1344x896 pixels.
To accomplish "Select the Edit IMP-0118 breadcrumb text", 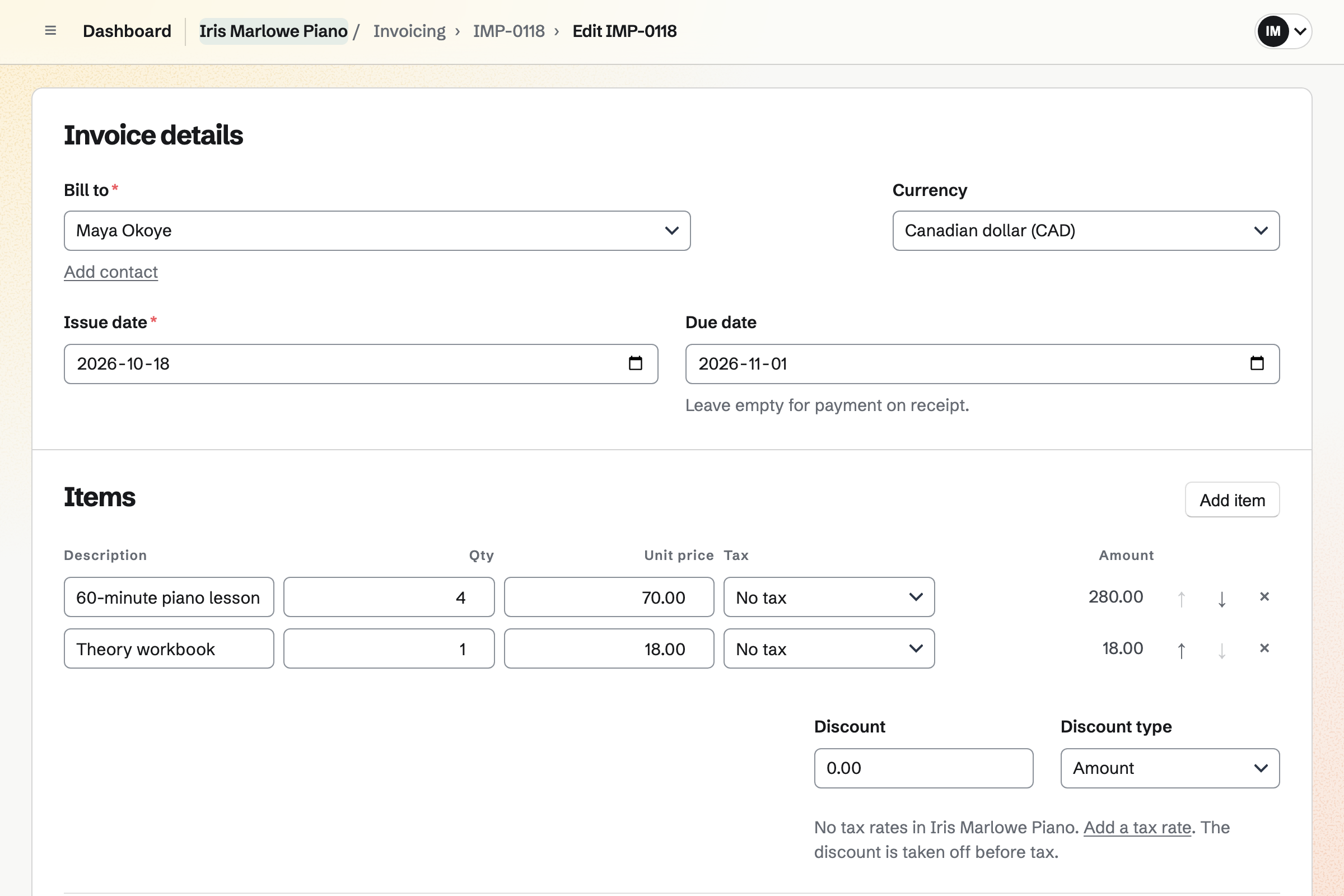I will (x=624, y=31).
